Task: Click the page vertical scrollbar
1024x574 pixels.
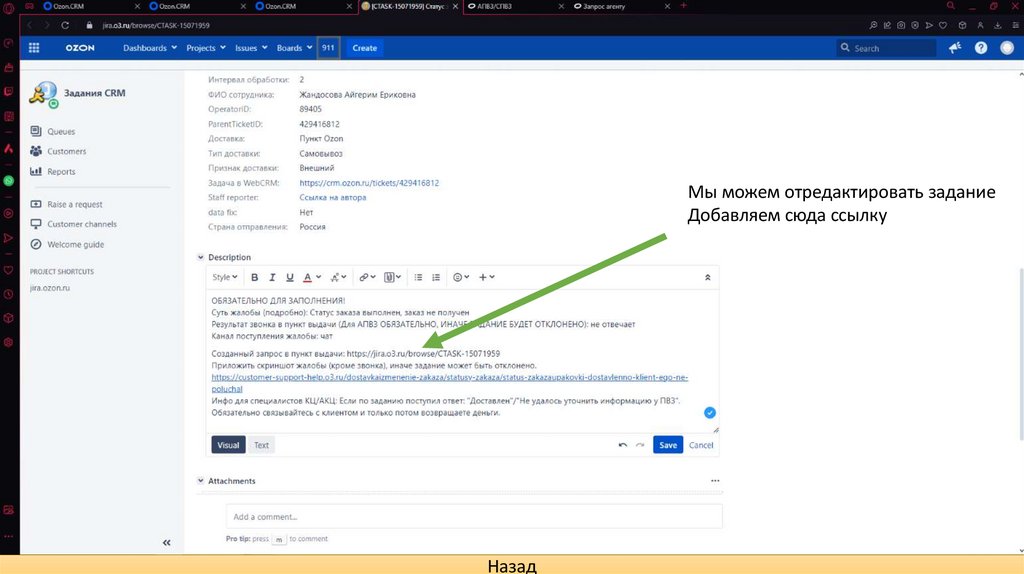Action: click(1021, 353)
